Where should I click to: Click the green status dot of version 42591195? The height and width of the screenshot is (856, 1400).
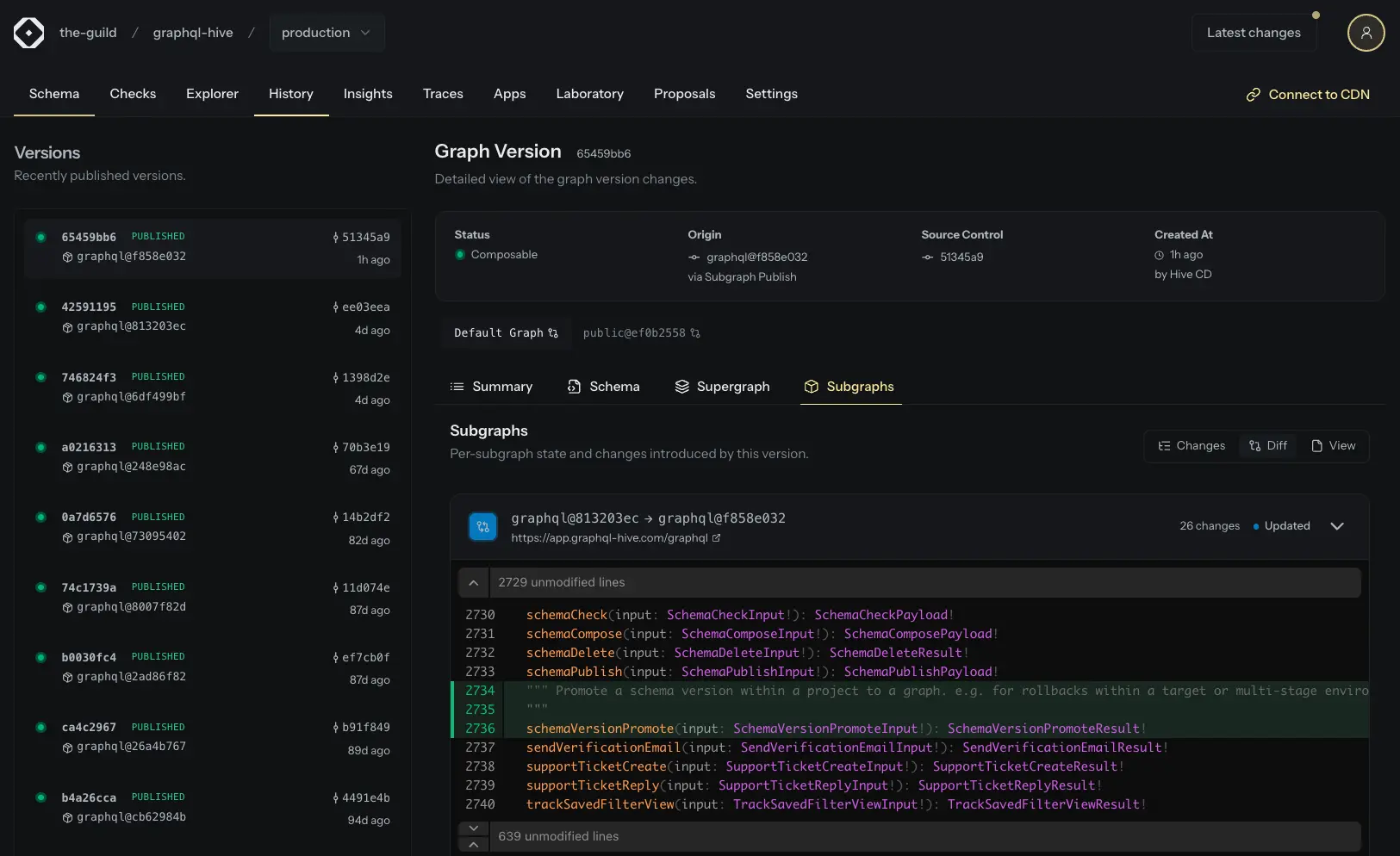tap(40, 307)
